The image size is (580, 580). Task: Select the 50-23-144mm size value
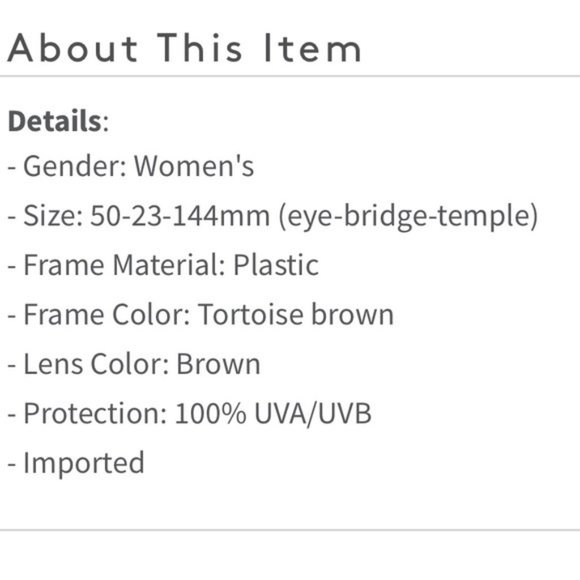[180, 216]
